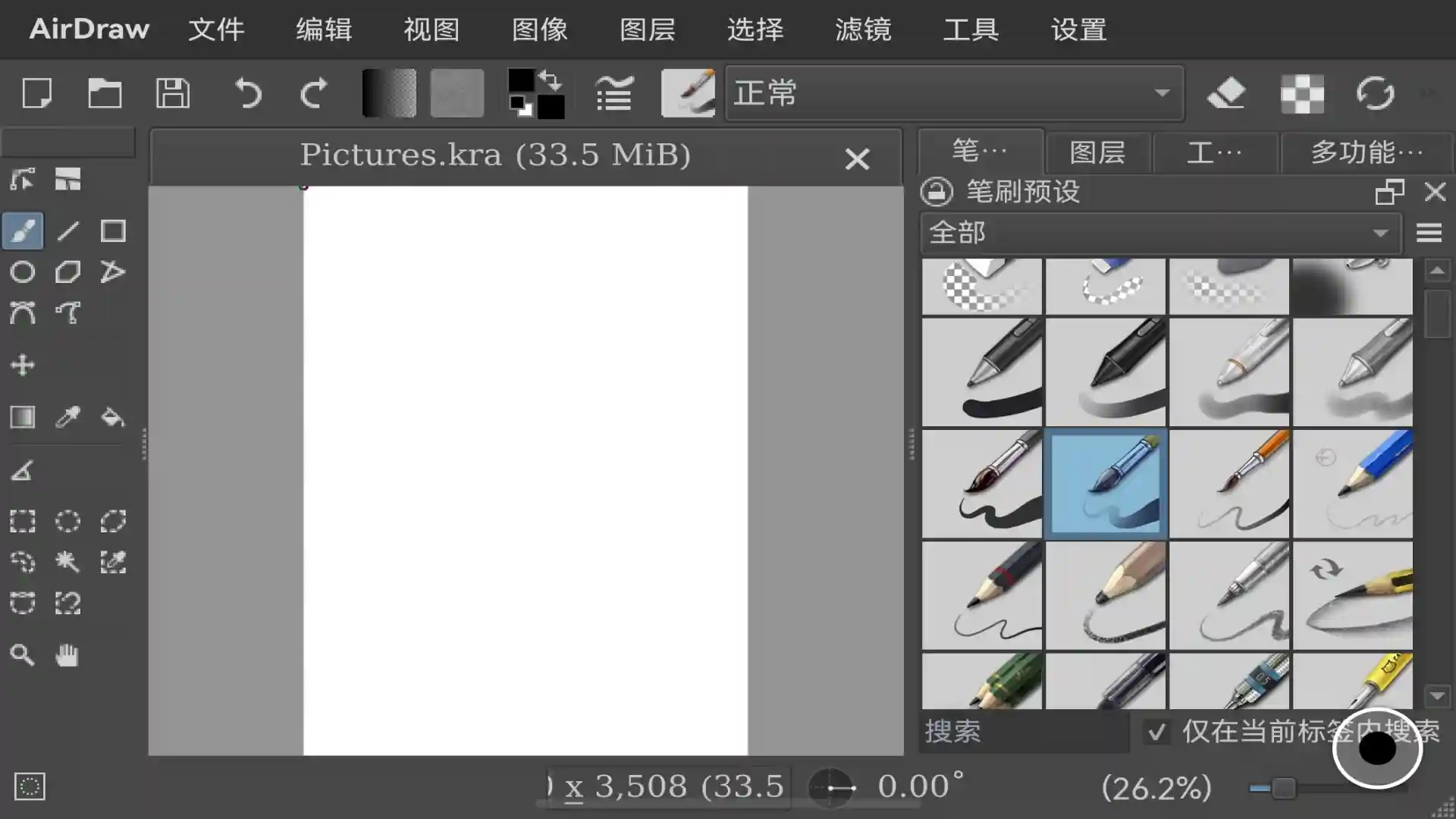Toggle eraser mode
The width and height of the screenshot is (1456, 819).
[1226, 94]
